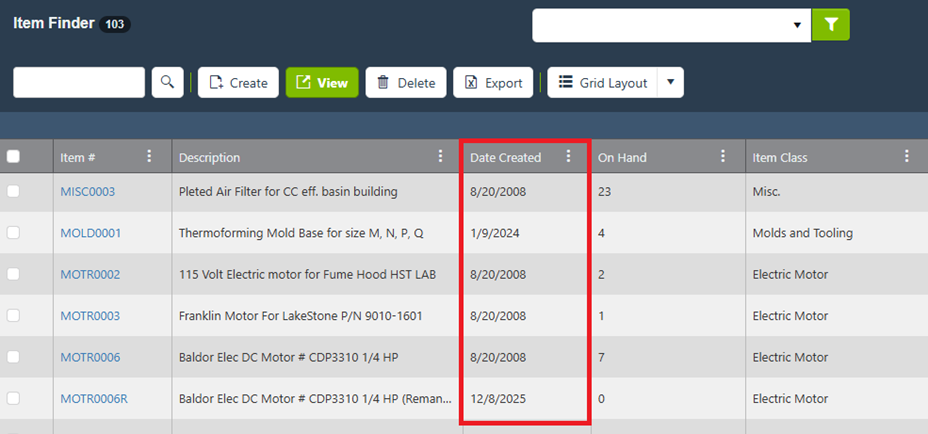Click the Grid Layout button
Image resolution: width=928 pixels, height=434 pixels.
[602, 82]
